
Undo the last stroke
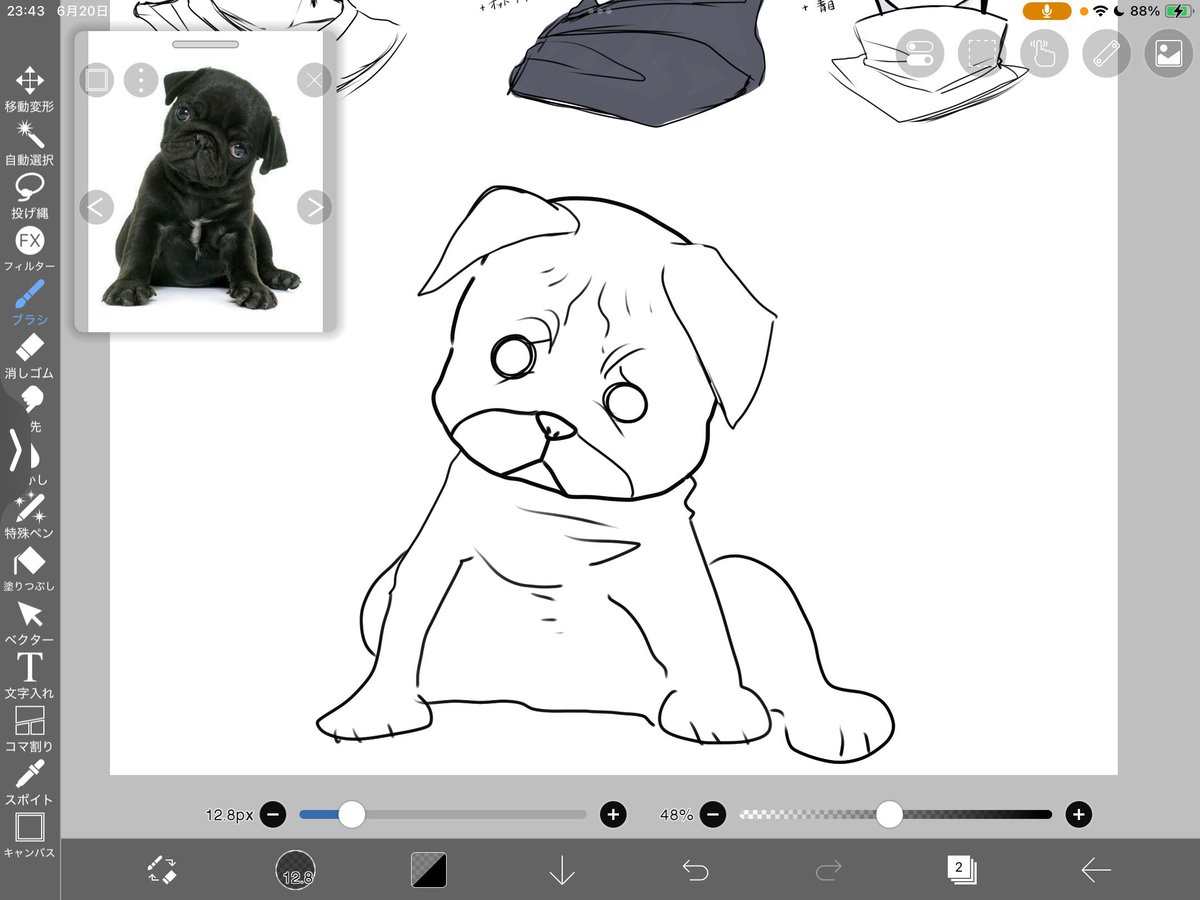click(695, 870)
